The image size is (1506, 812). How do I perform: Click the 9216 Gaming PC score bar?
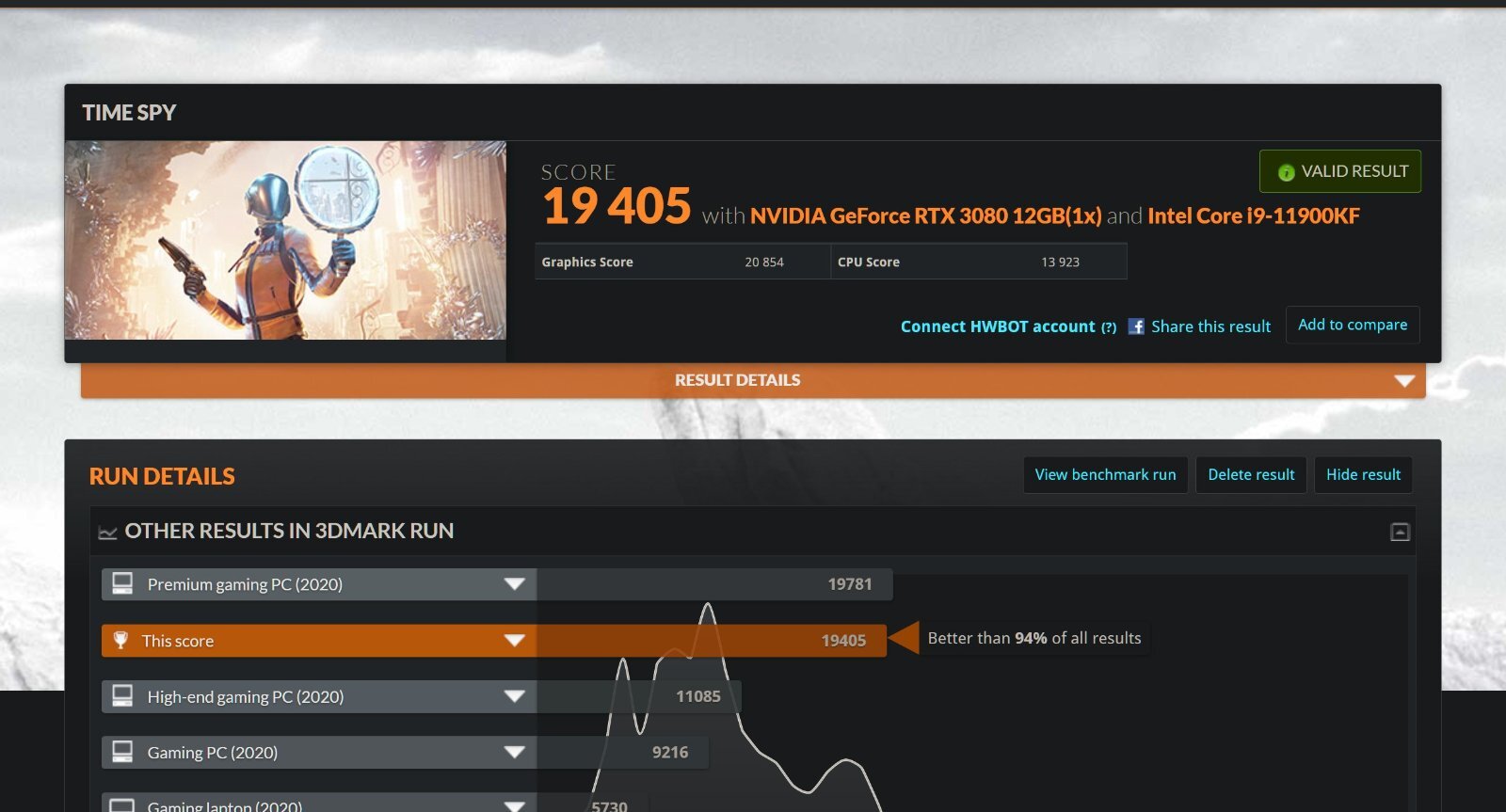(622, 752)
